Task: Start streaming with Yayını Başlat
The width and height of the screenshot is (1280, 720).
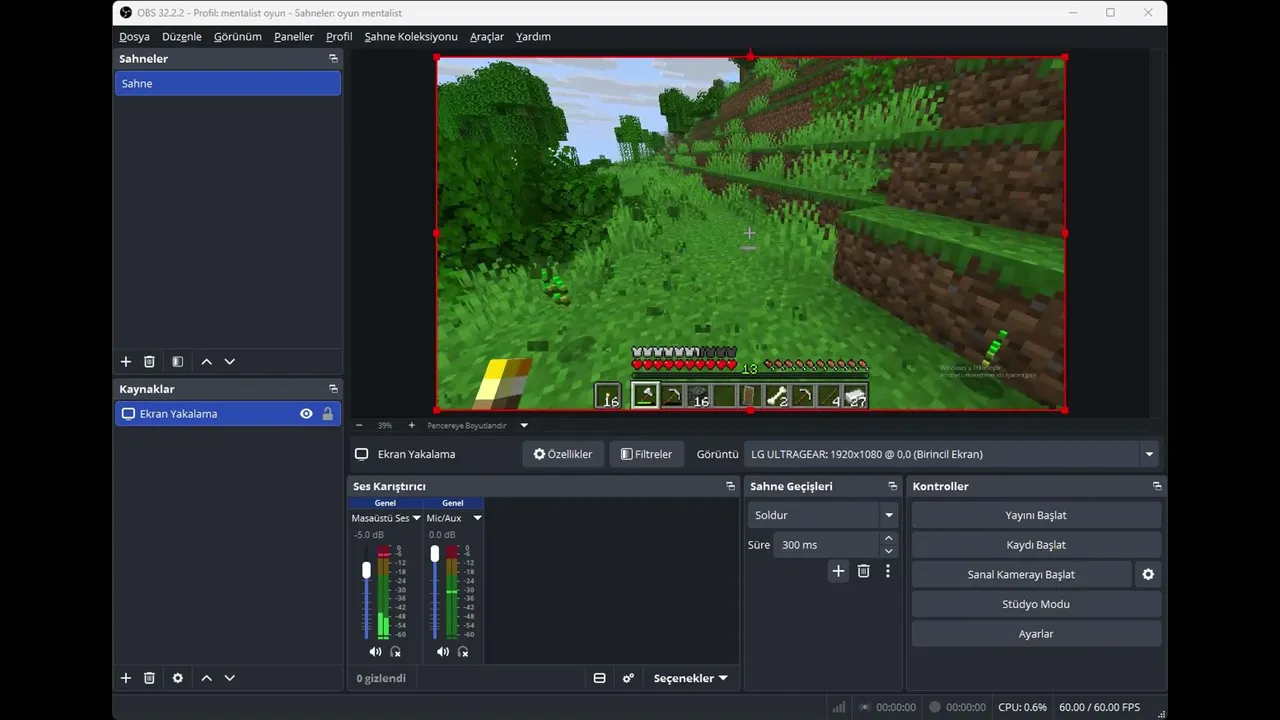Action: click(1036, 515)
